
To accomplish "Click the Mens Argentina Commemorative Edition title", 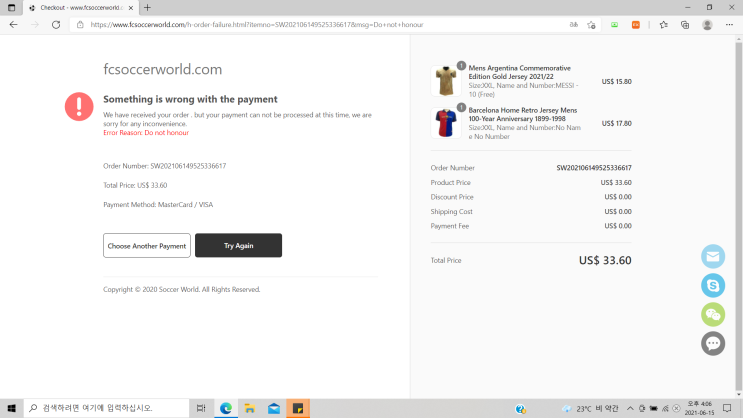I will 519,72.
